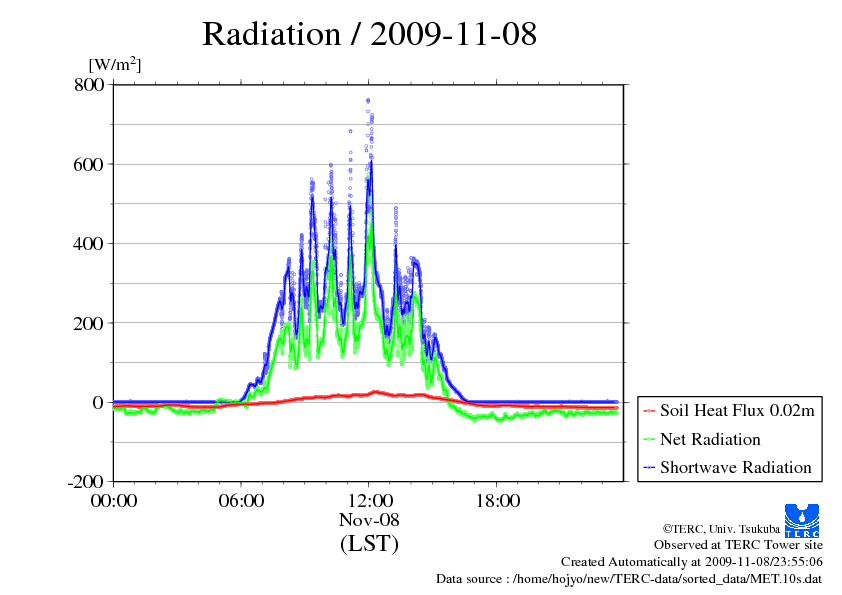The width and height of the screenshot is (842, 595).
Task: Click the red Soil Heat Flux legend marker
Action: 649,411
